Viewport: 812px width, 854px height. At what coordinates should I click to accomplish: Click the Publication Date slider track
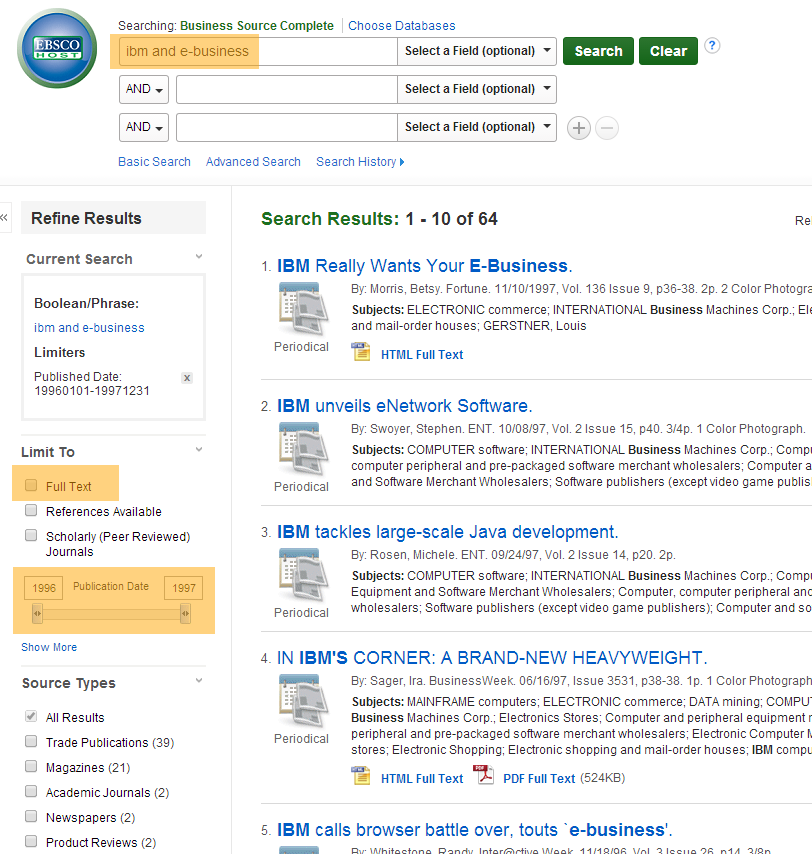point(111,614)
